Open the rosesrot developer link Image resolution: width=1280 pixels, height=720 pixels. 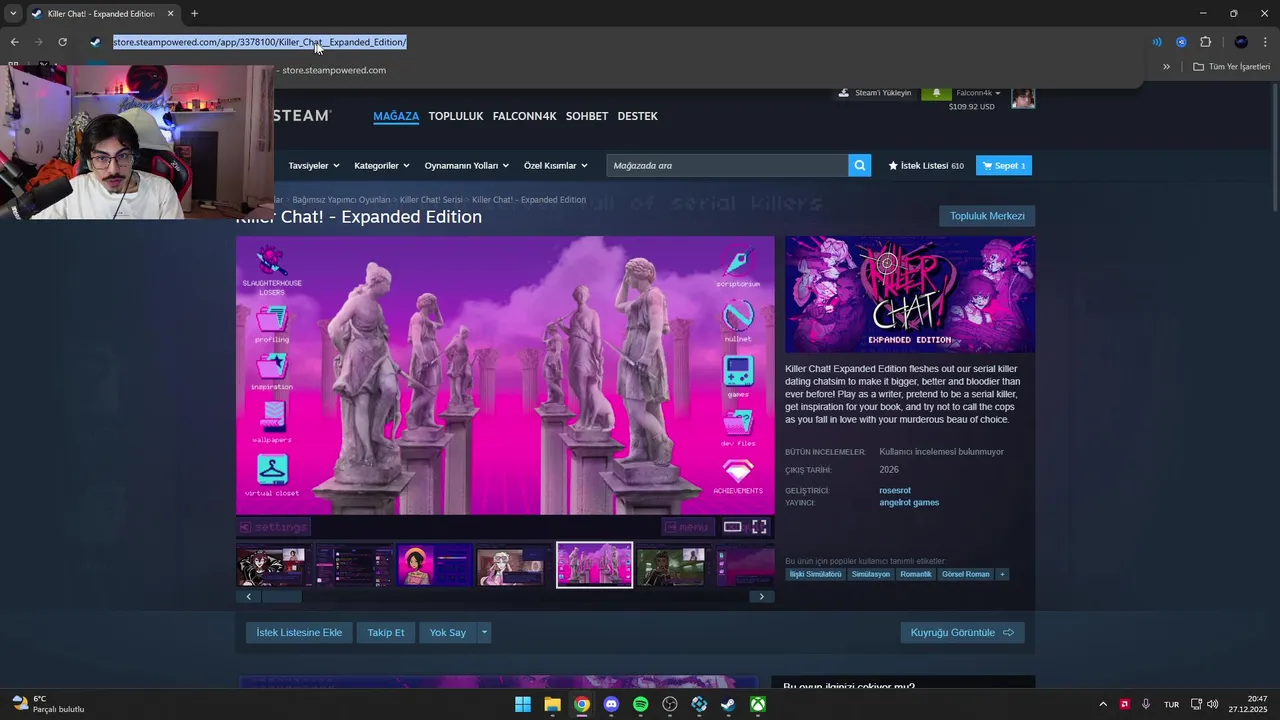[x=895, y=491]
